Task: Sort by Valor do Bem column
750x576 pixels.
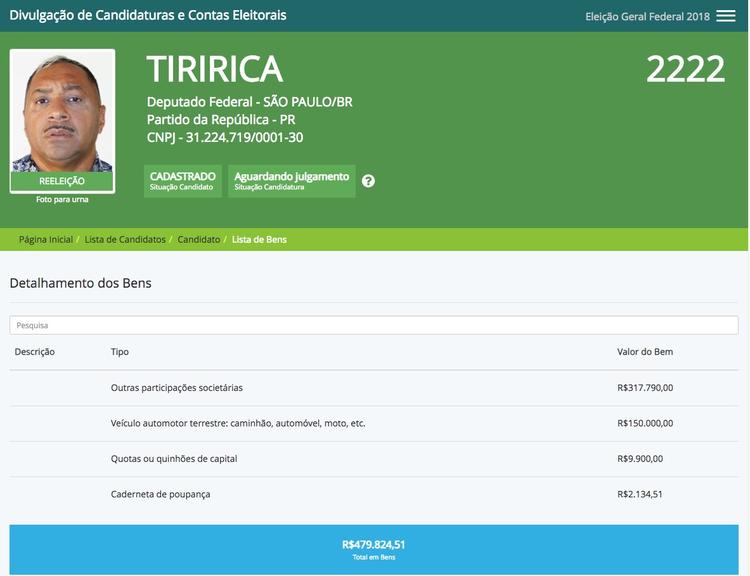Action: (645, 352)
